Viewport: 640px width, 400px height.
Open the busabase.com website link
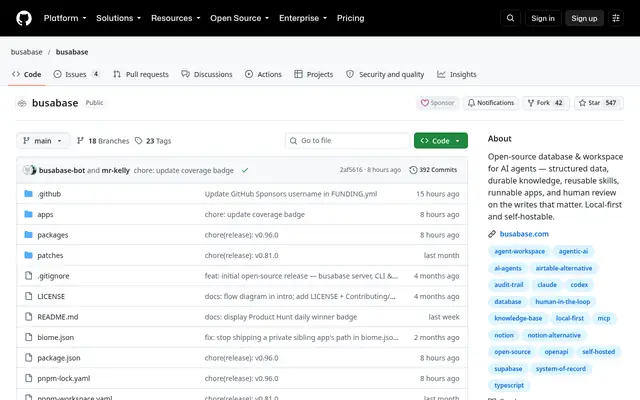524,234
